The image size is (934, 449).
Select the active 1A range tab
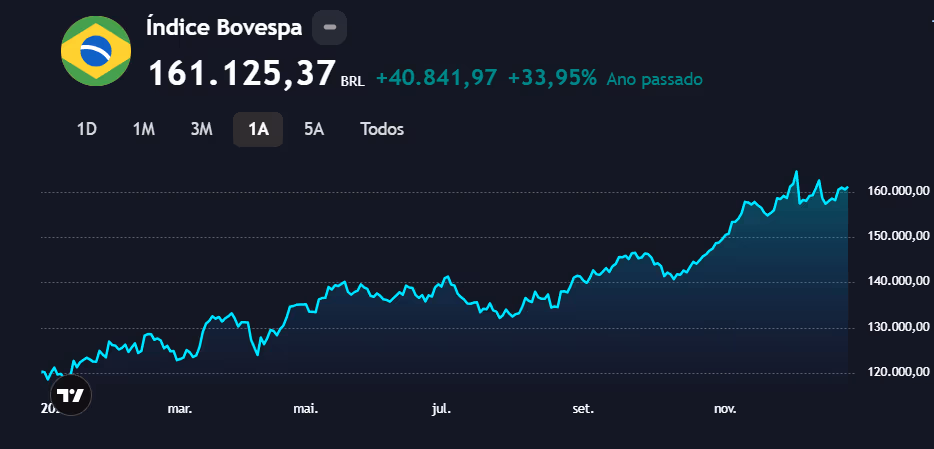258,129
